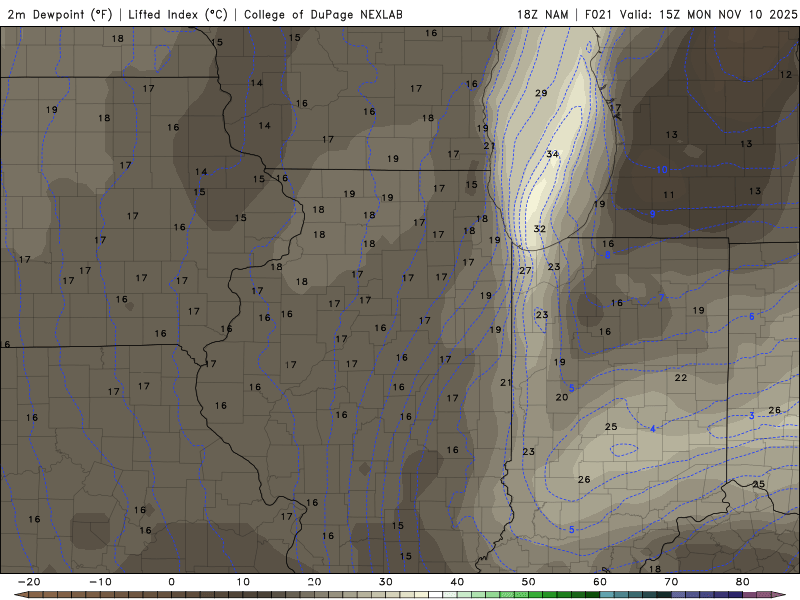Click the blue 9 lifted index contour label

point(653,214)
